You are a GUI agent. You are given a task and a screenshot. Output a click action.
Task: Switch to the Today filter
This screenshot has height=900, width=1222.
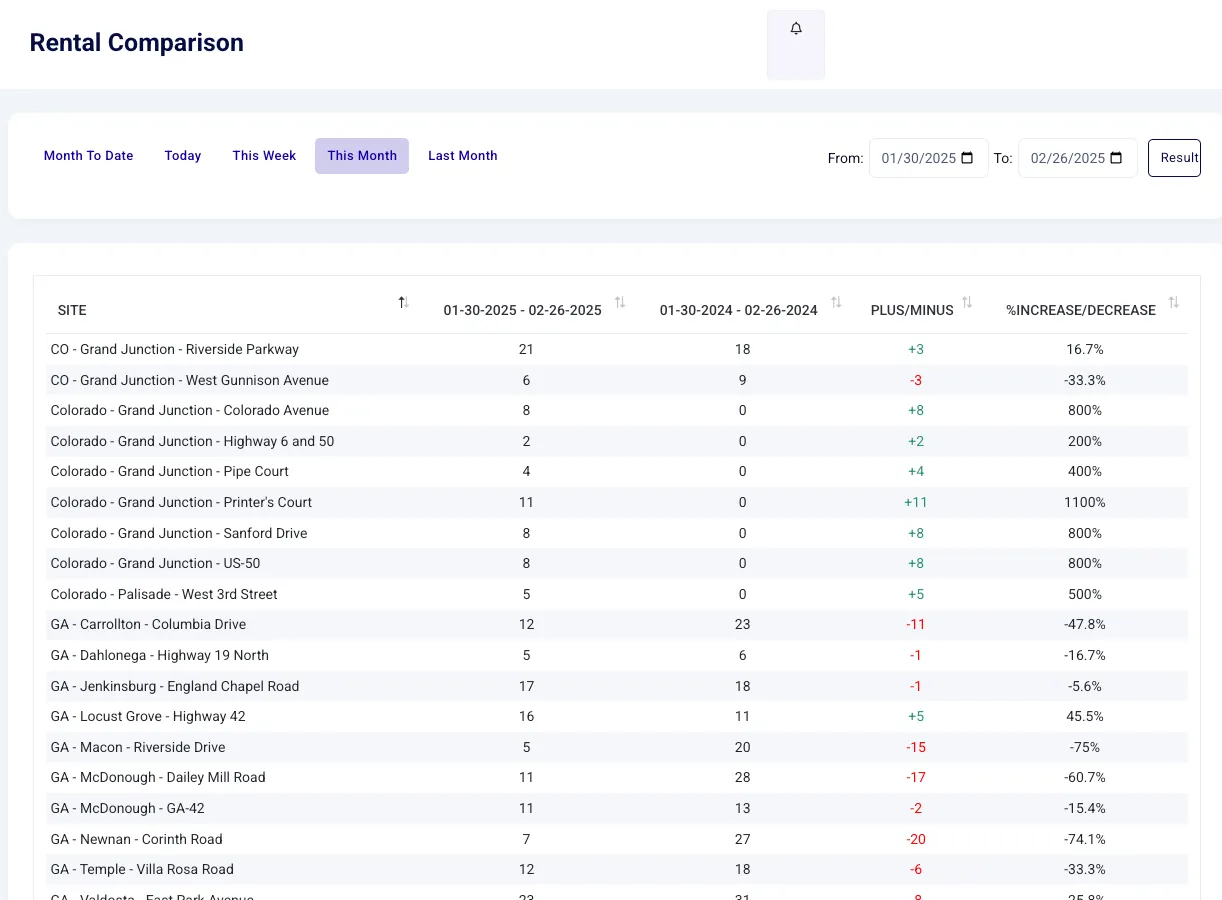point(183,156)
